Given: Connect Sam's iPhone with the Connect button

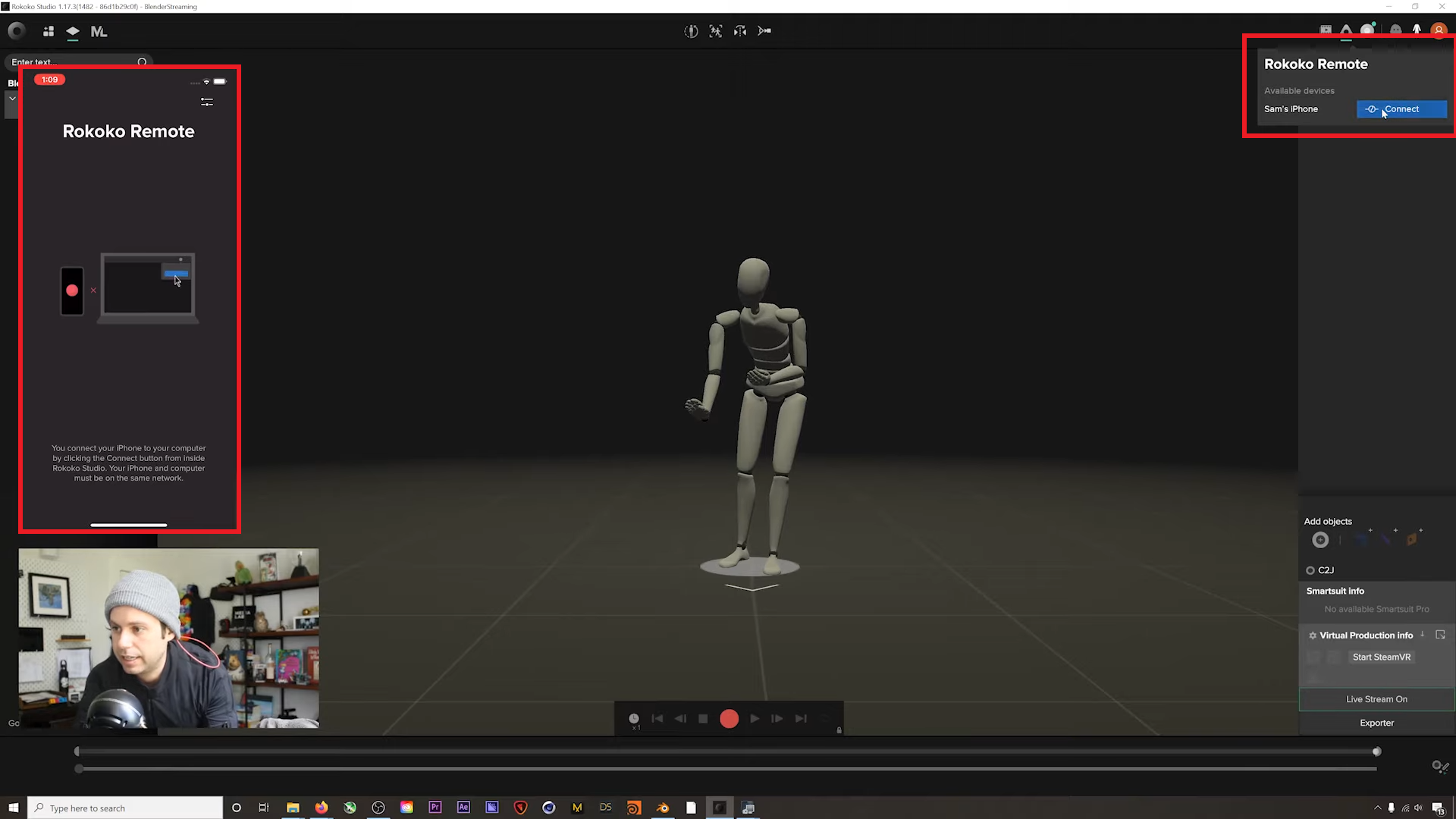Looking at the screenshot, I should tap(1401, 109).
